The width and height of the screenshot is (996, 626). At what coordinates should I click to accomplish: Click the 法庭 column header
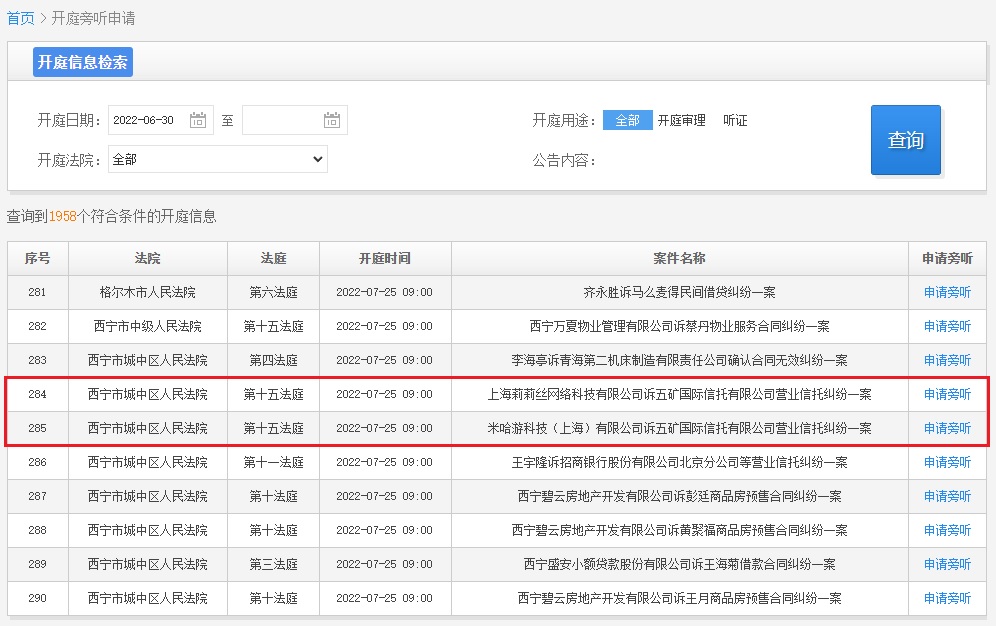273,258
